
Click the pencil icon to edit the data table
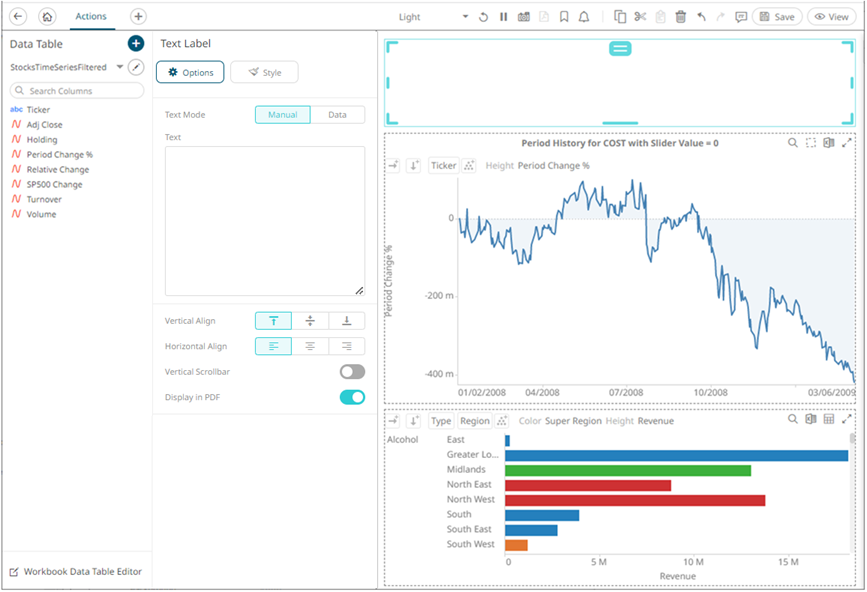pos(136,67)
